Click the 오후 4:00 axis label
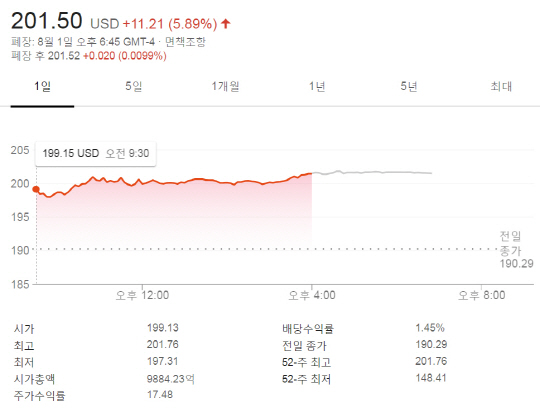 [312, 295]
